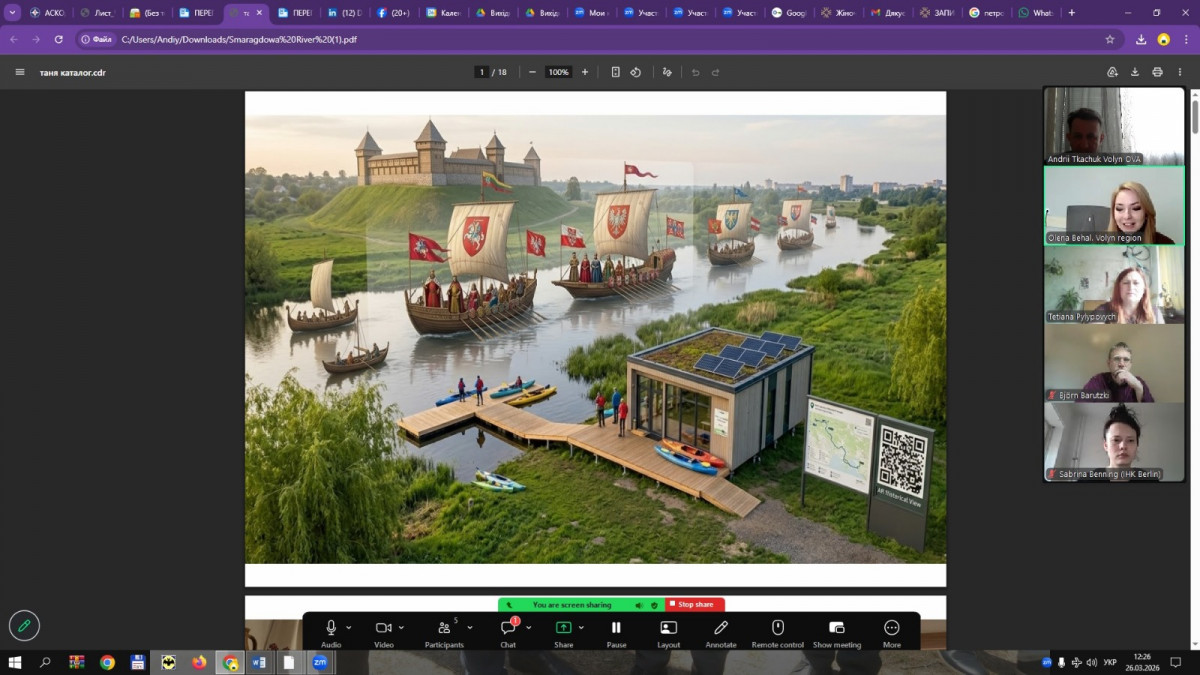Screen dimensions: 1200x675
Task: Mute microphone via Zoom Audio icon
Action: click(x=331, y=628)
